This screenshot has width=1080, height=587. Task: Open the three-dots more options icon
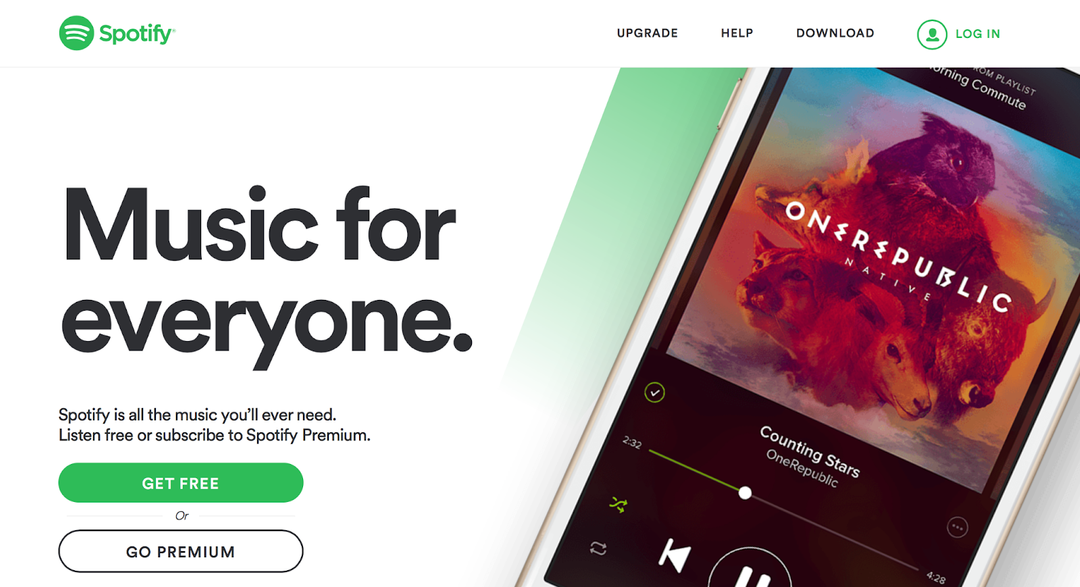[957, 528]
